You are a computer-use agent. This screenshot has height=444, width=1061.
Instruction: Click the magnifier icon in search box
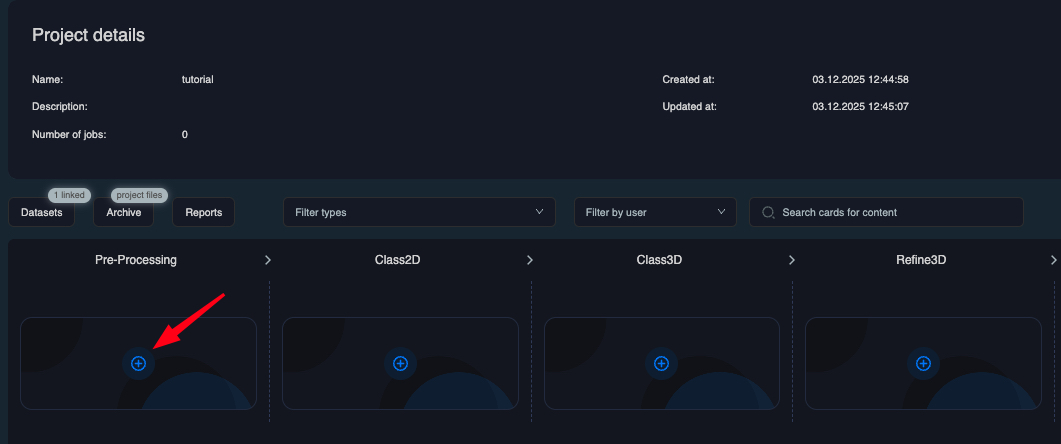(768, 212)
